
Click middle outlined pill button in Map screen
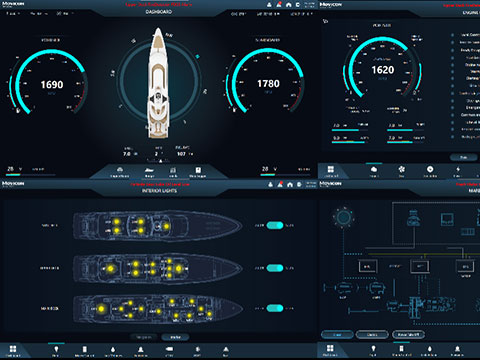click(372, 334)
